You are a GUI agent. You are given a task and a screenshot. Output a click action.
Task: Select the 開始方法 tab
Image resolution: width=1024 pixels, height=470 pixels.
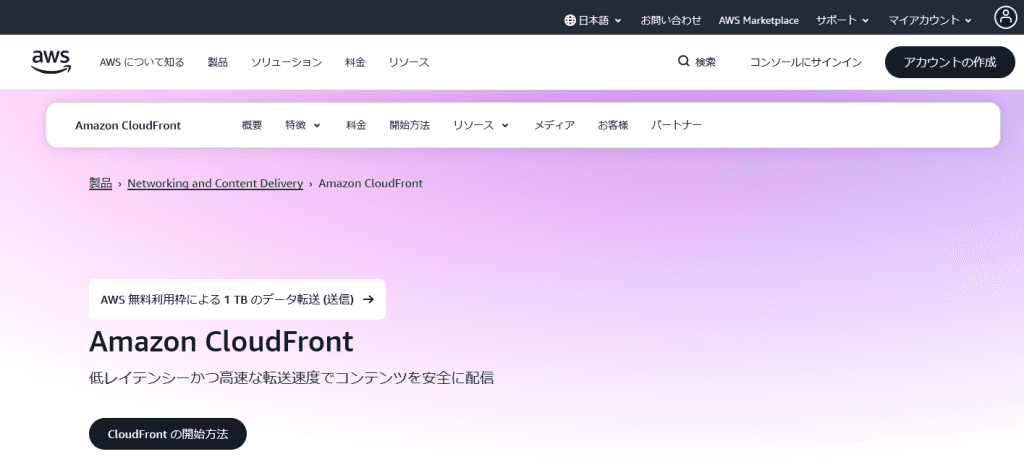(409, 125)
